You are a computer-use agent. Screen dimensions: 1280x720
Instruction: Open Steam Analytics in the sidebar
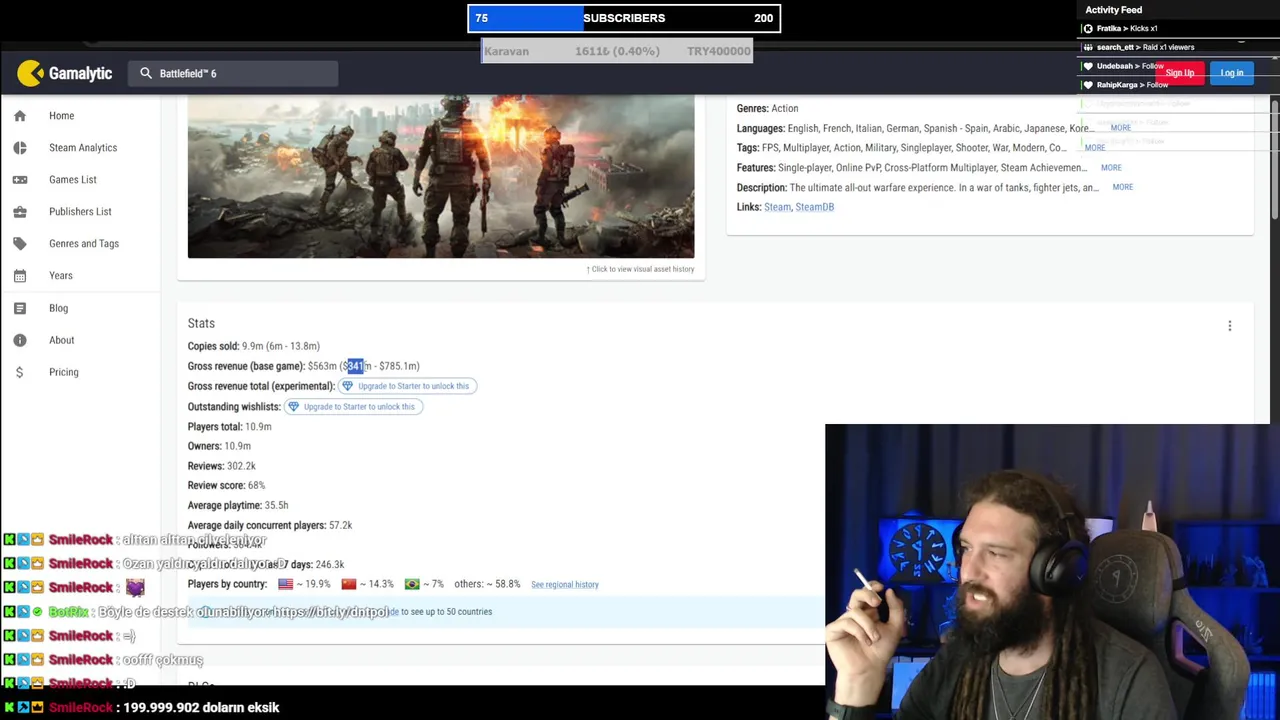click(83, 148)
